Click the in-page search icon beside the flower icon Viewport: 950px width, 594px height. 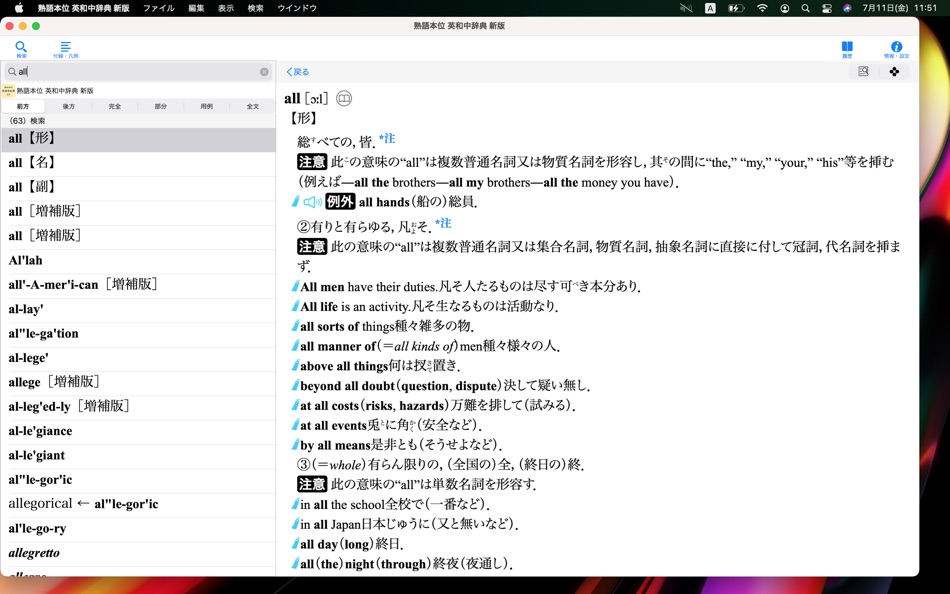[x=863, y=72]
